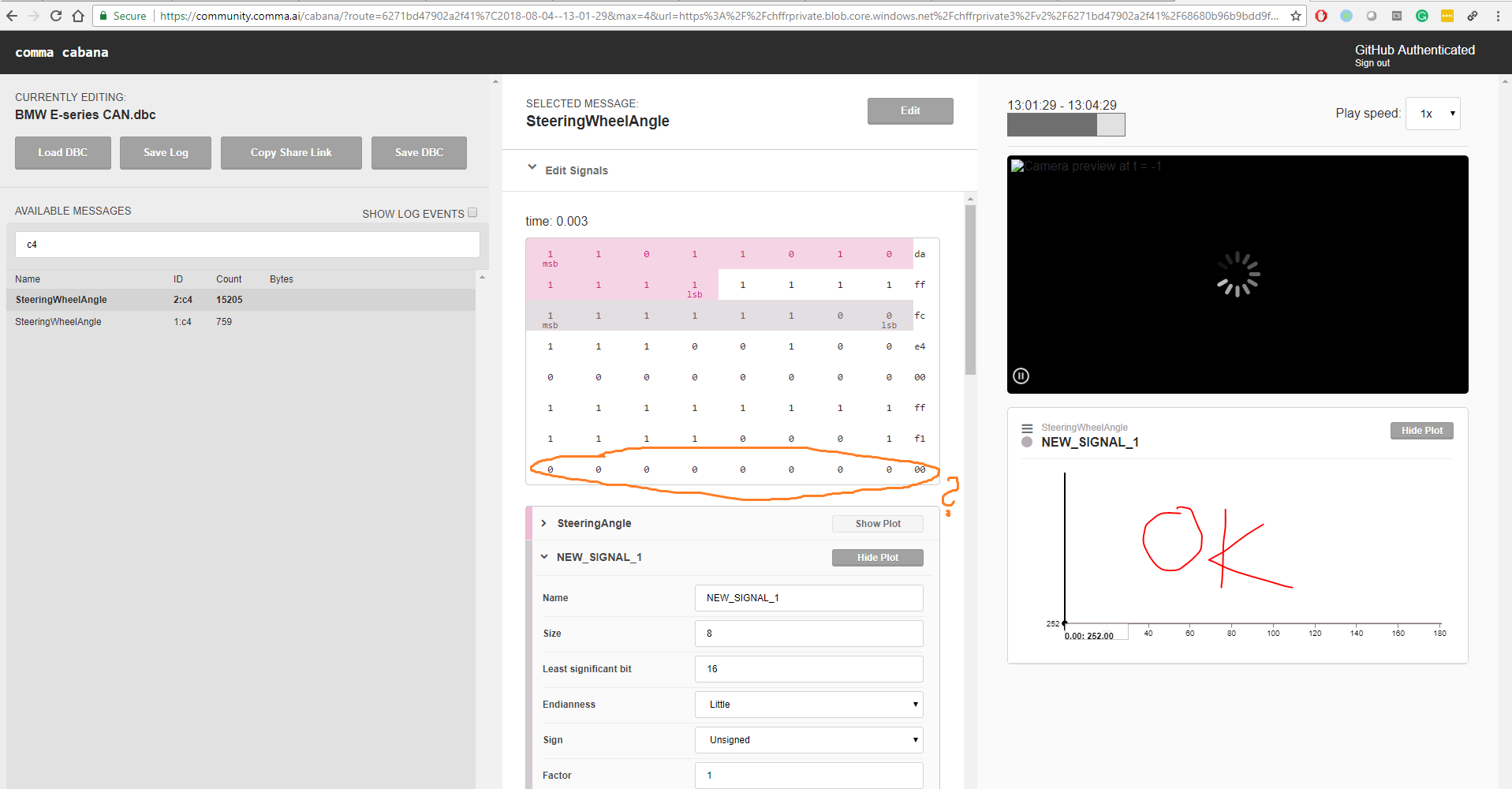1512x789 pixels.
Task: Change Endianness from Little dropdown
Action: pos(808,704)
